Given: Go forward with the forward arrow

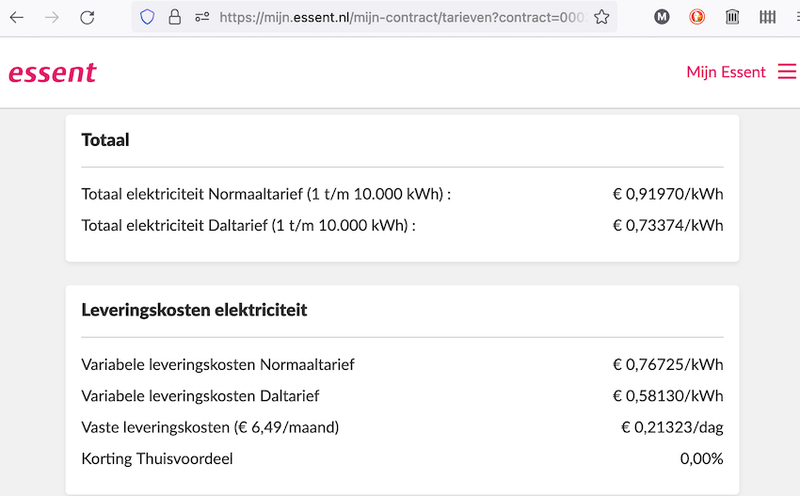Looking at the screenshot, I should (52, 17).
